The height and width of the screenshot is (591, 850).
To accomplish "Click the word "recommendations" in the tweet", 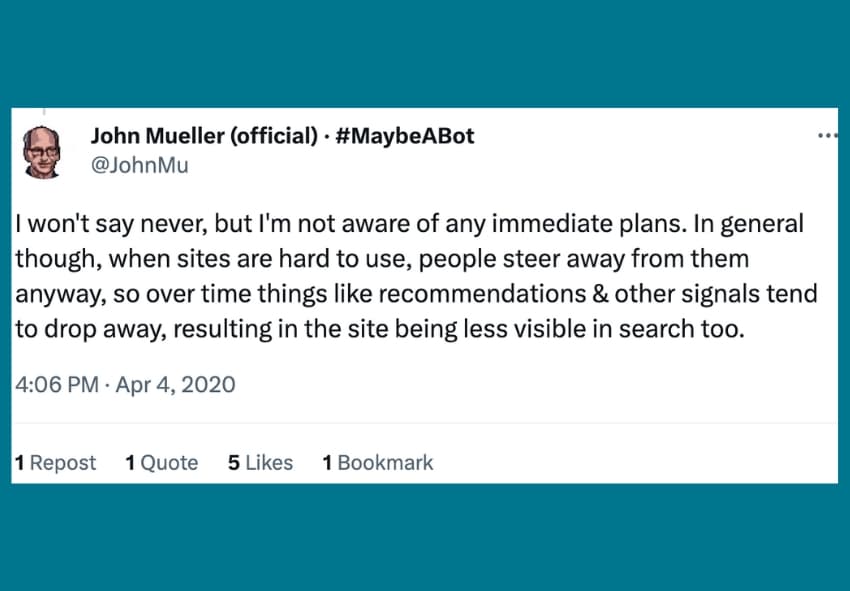I will tap(428, 295).
